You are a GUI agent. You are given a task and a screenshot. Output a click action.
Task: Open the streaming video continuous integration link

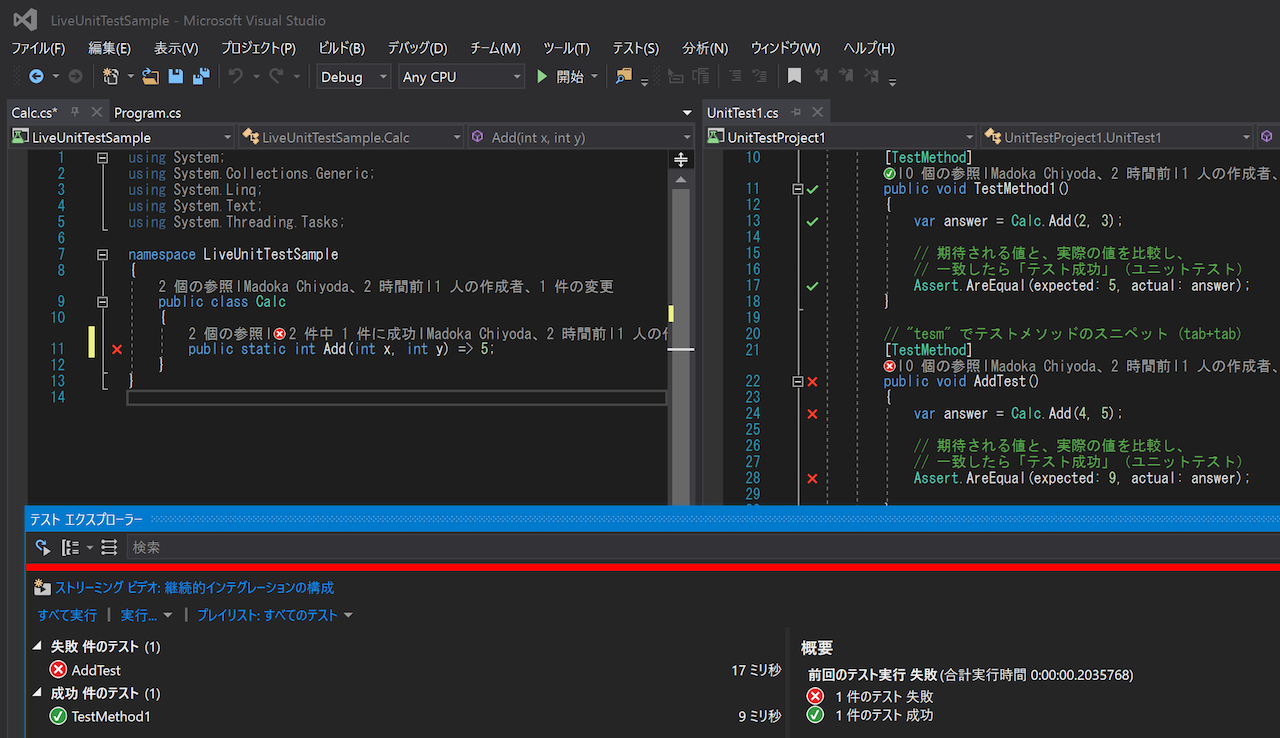pyautogui.click(x=194, y=588)
